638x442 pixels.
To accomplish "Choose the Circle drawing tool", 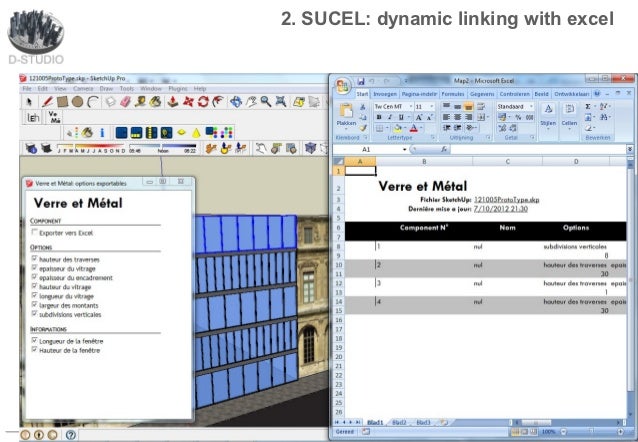I will tap(77, 102).
